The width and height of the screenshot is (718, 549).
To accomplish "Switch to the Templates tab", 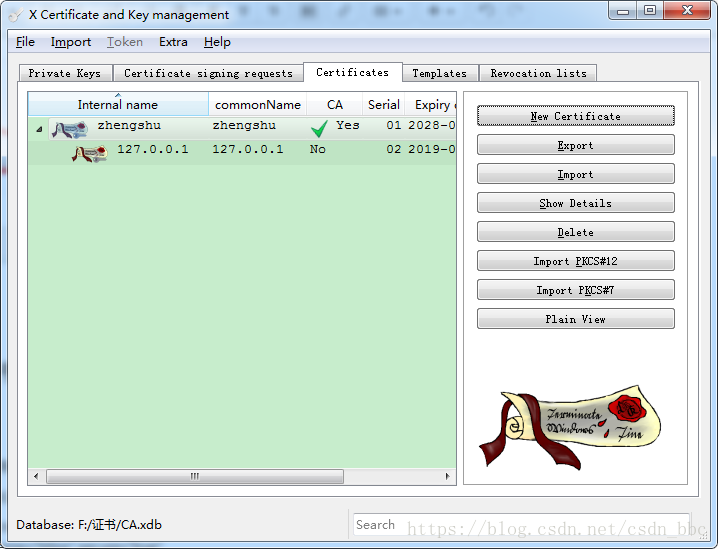I will tap(439, 73).
